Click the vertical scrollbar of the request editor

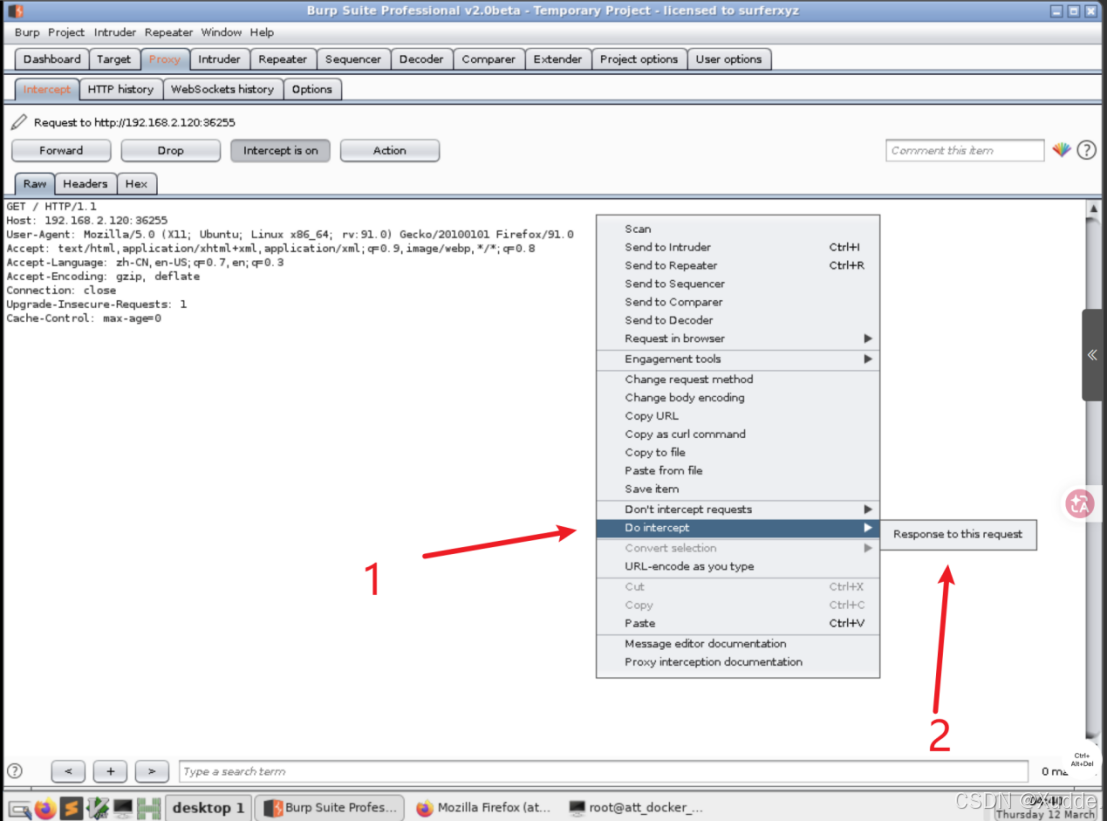(x=1092, y=473)
